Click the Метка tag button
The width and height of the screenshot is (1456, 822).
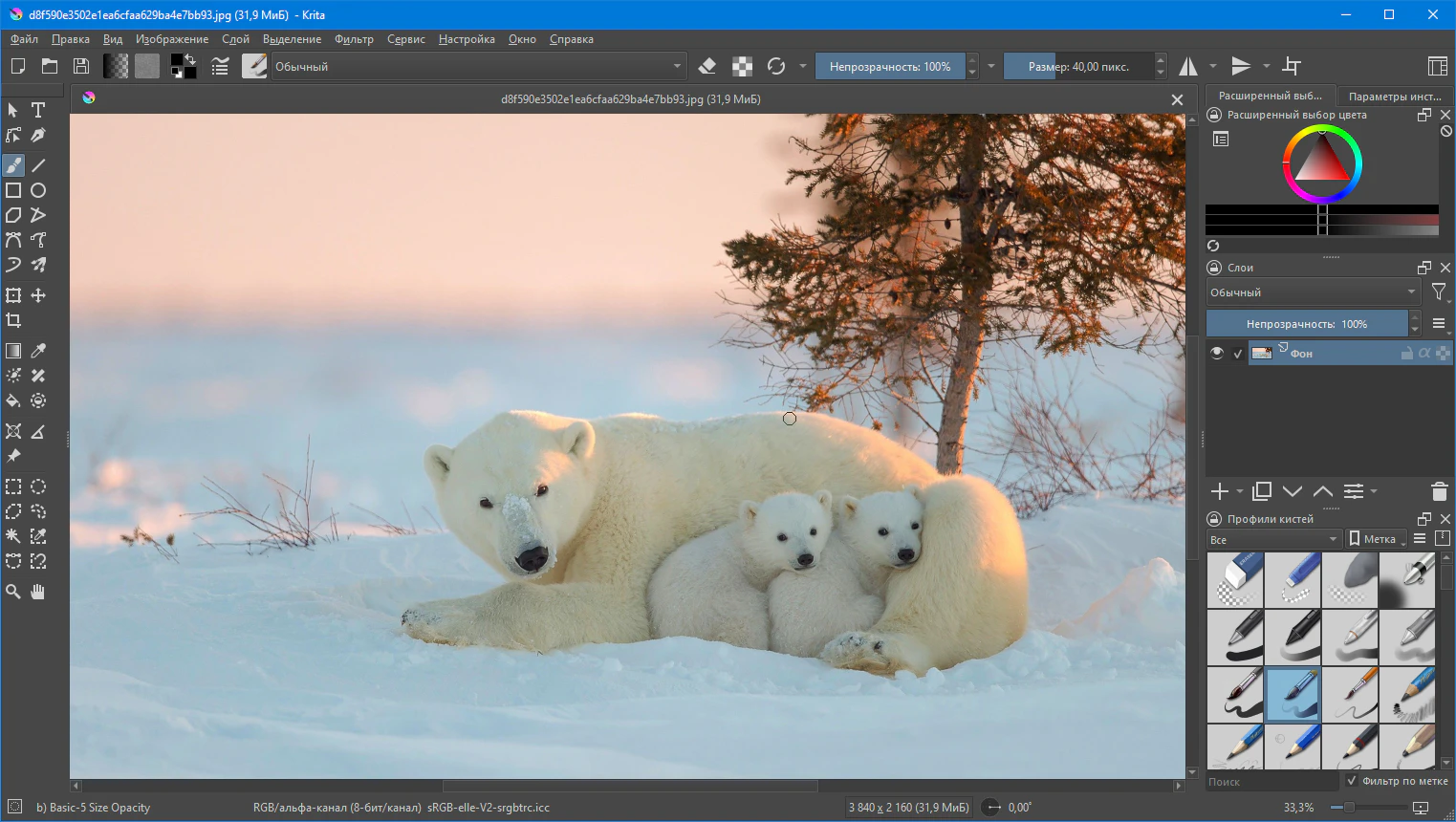coord(1373,539)
